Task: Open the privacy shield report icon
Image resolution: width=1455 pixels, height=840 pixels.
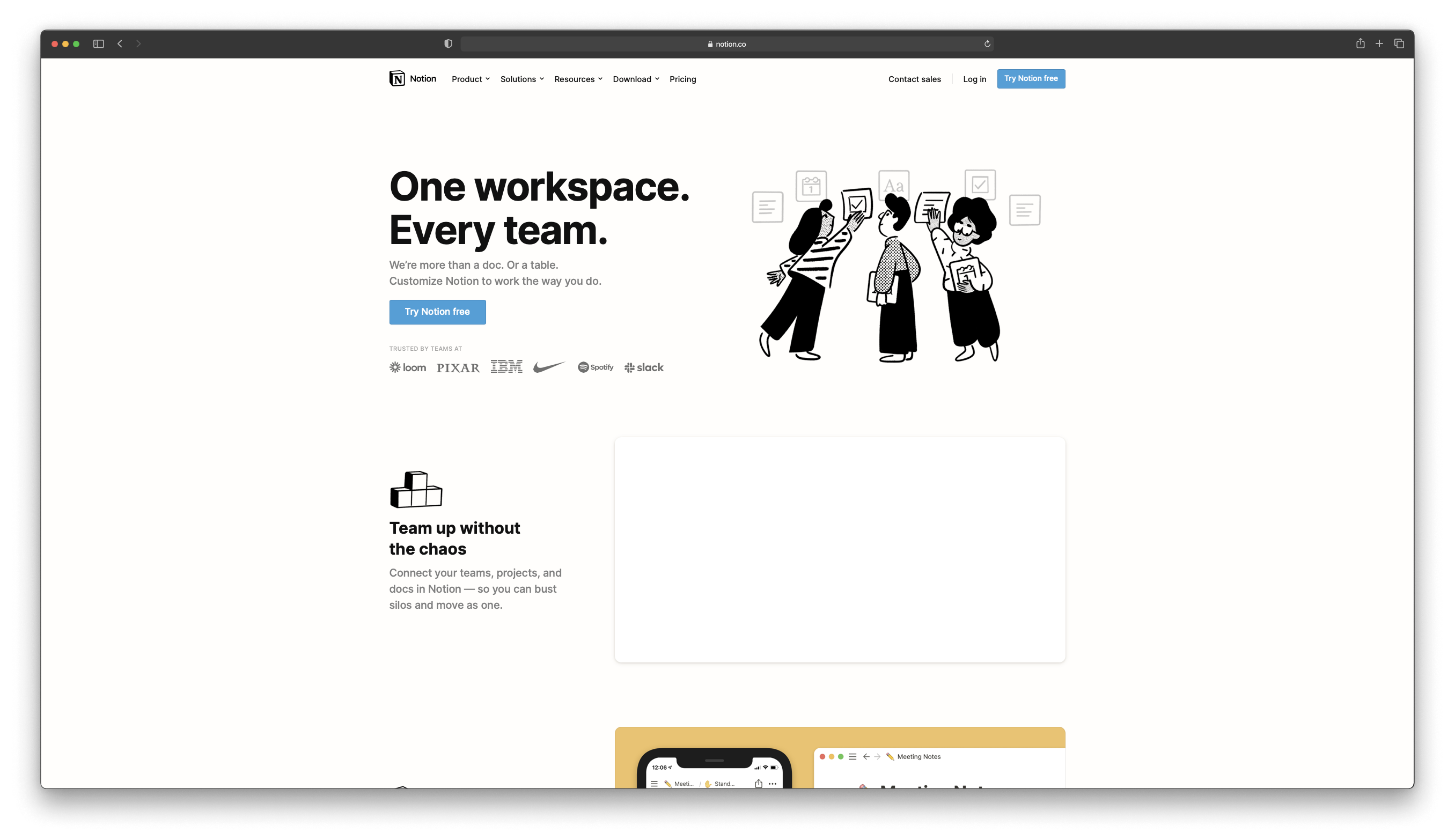Action: [449, 44]
